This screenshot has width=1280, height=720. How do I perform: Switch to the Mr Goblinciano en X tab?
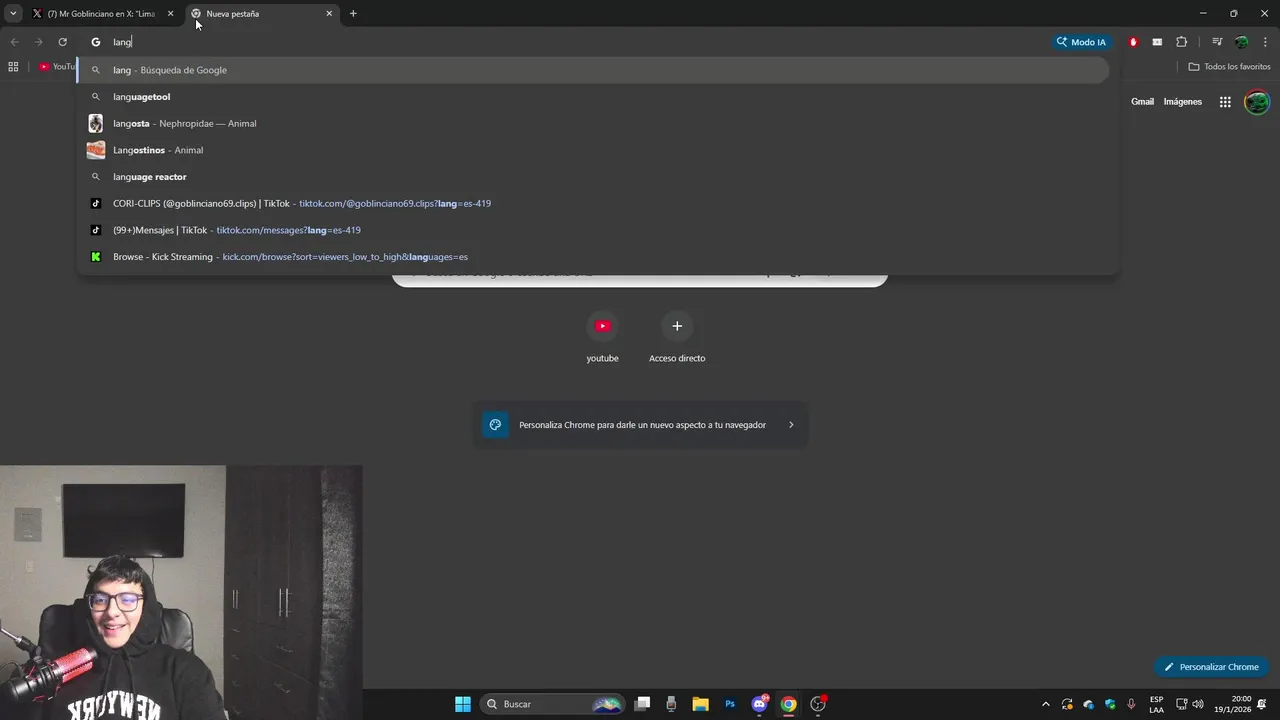(103, 14)
